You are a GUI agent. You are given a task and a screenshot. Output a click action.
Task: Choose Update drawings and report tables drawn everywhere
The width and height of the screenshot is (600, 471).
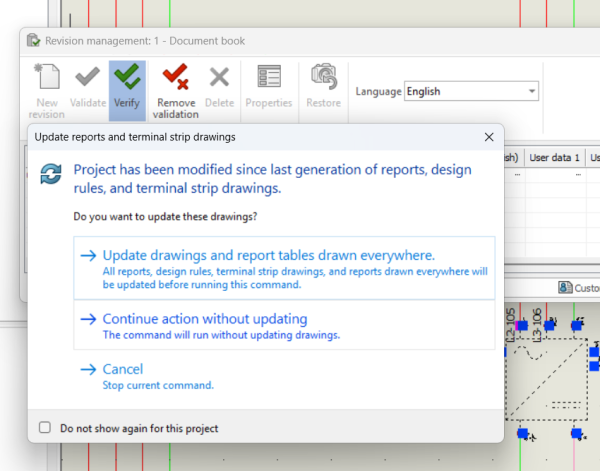point(284,268)
